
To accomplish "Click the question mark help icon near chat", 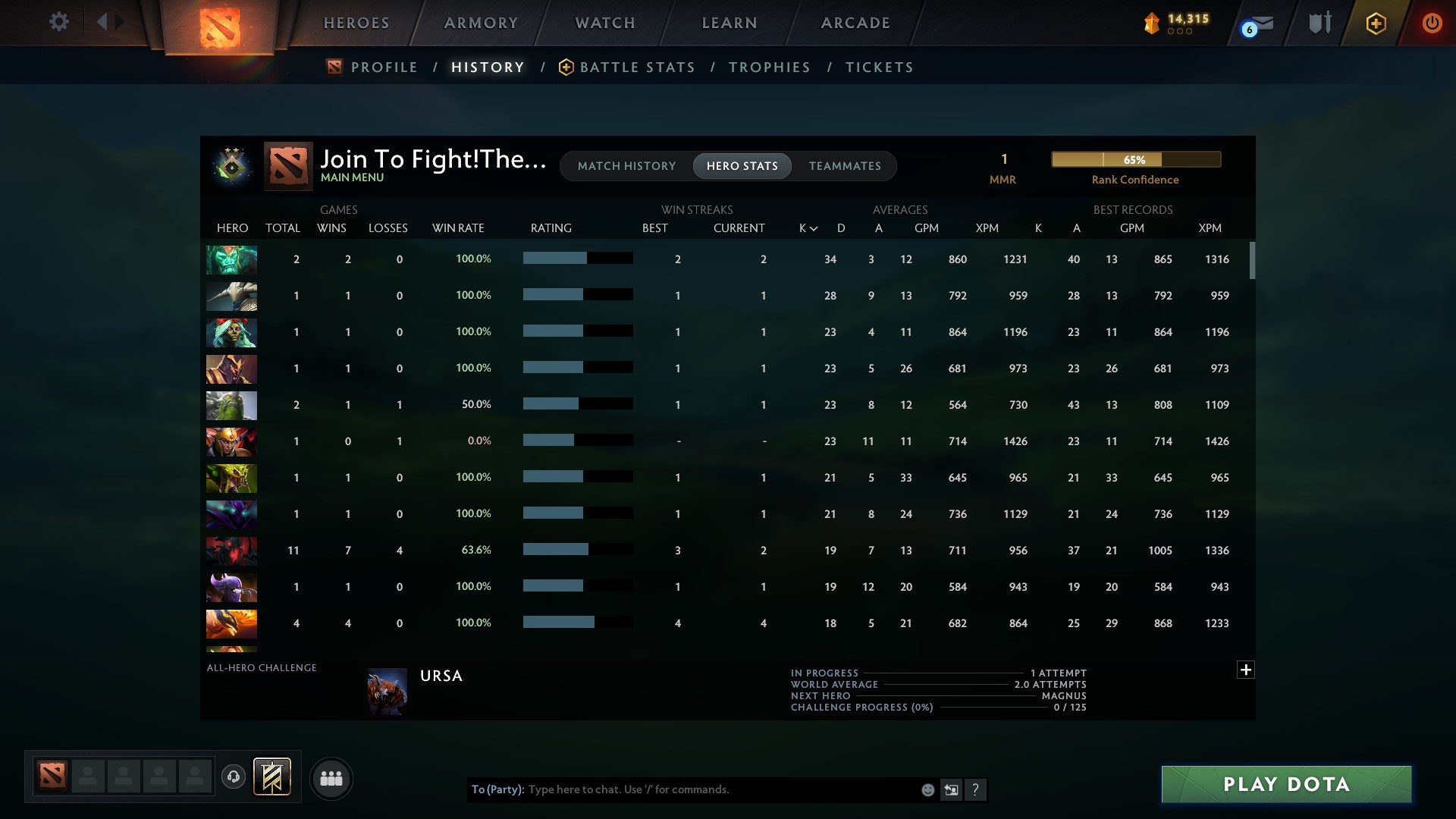I will 975,789.
